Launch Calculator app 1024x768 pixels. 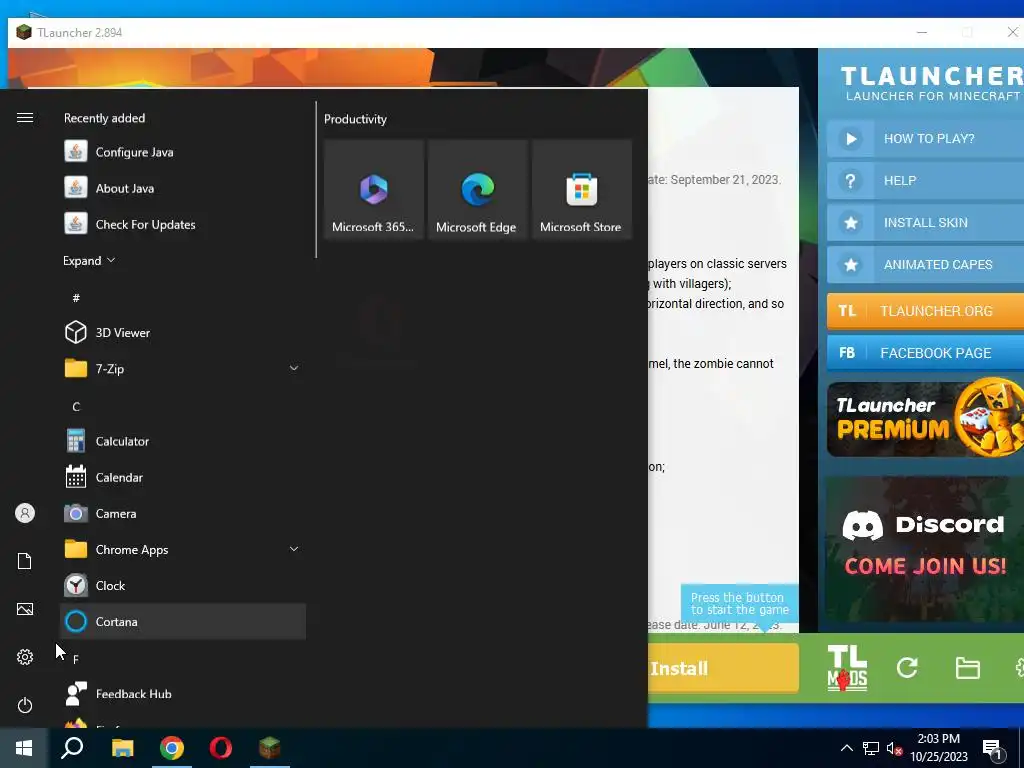[x=183, y=441]
